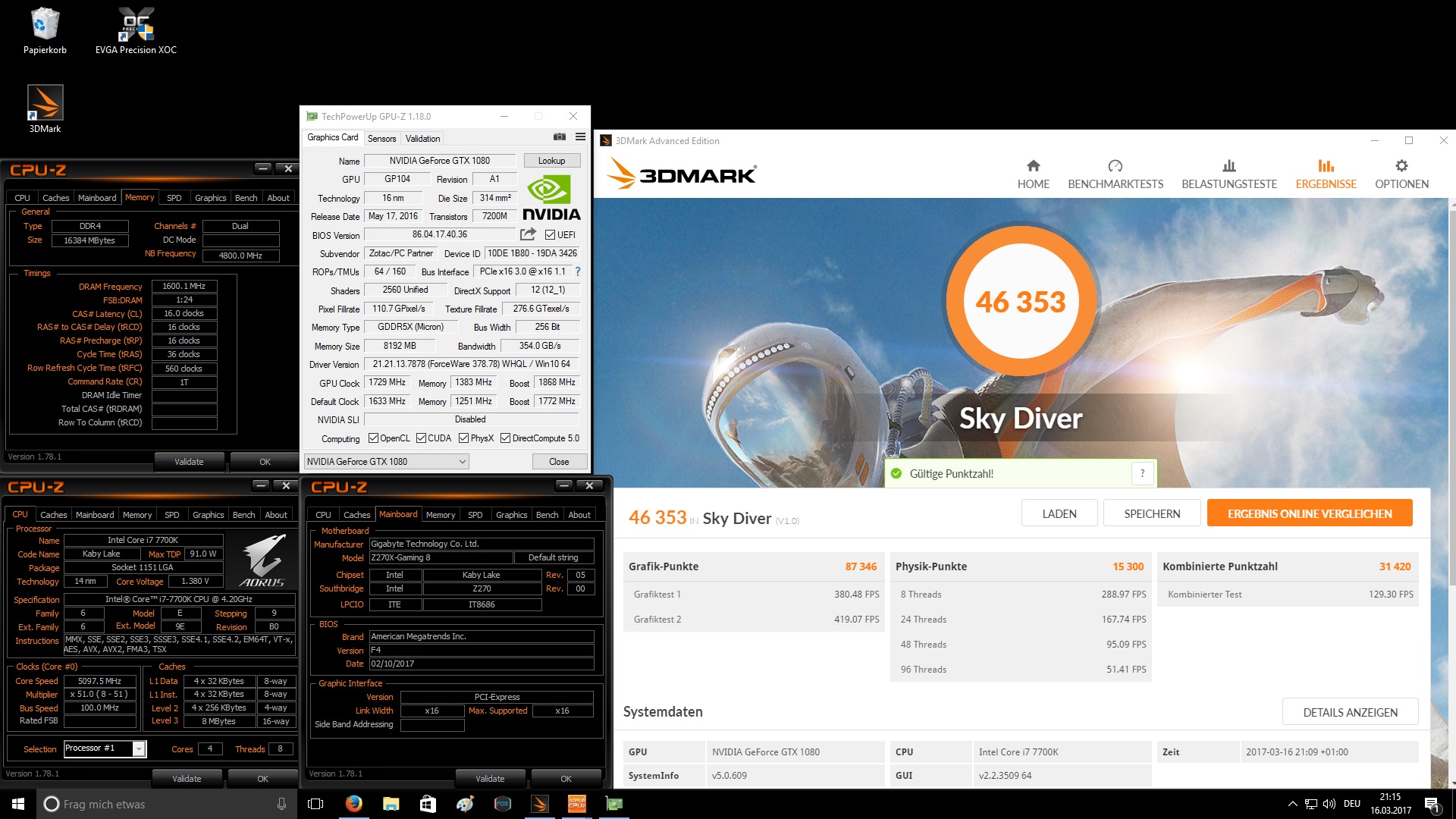Open File Explorer from the taskbar
Image resolution: width=1456 pixels, height=819 pixels.
click(x=391, y=804)
